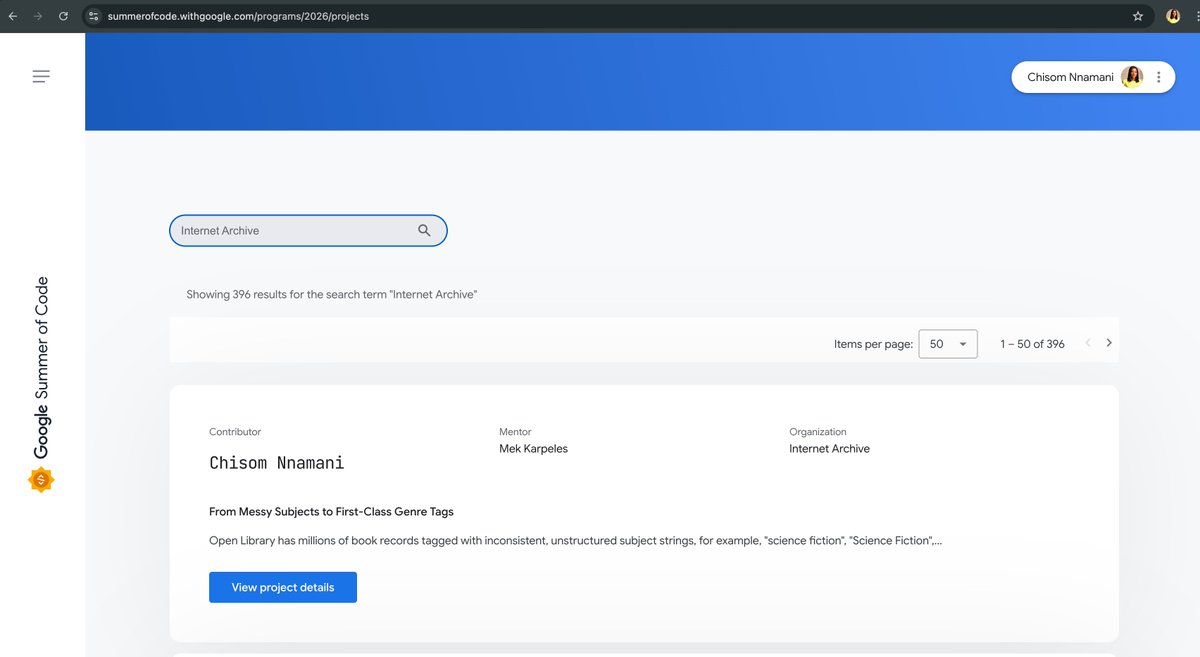Click the search magnifier icon
Viewport: 1200px width, 657px height.
[424, 230]
